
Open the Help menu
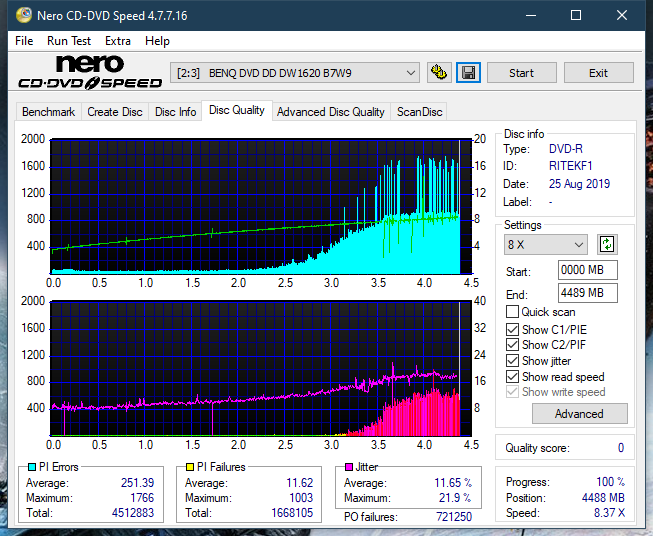pyautogui.click(x=157, y=41)
